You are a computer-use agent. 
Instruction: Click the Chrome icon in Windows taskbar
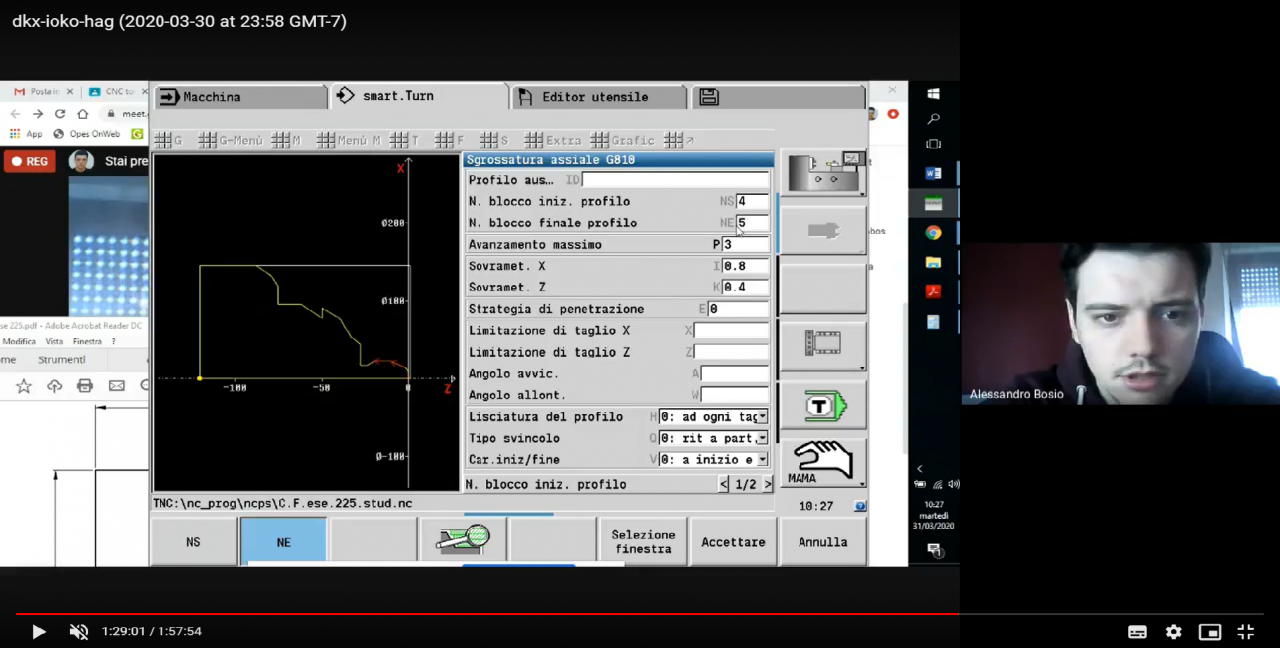point(933,233)
